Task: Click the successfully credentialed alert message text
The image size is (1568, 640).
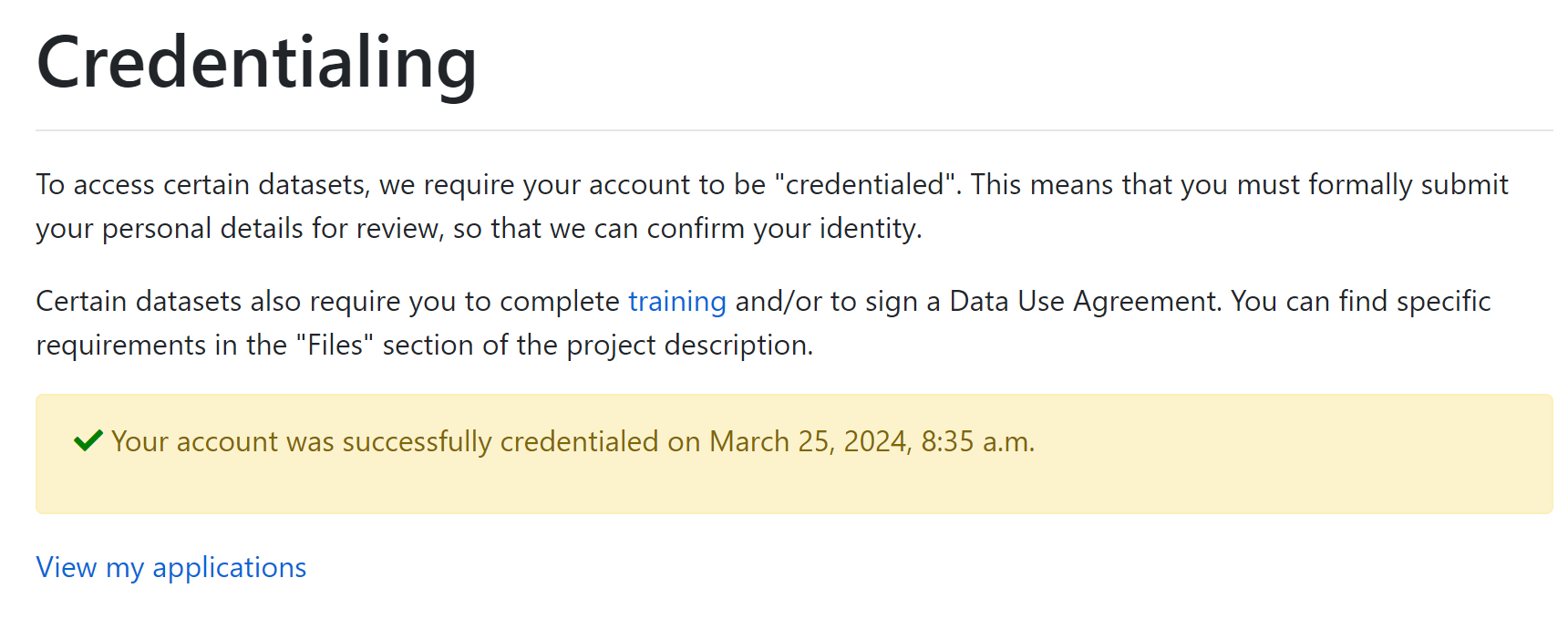Action: pyautogui.click(x=573, y=442)
